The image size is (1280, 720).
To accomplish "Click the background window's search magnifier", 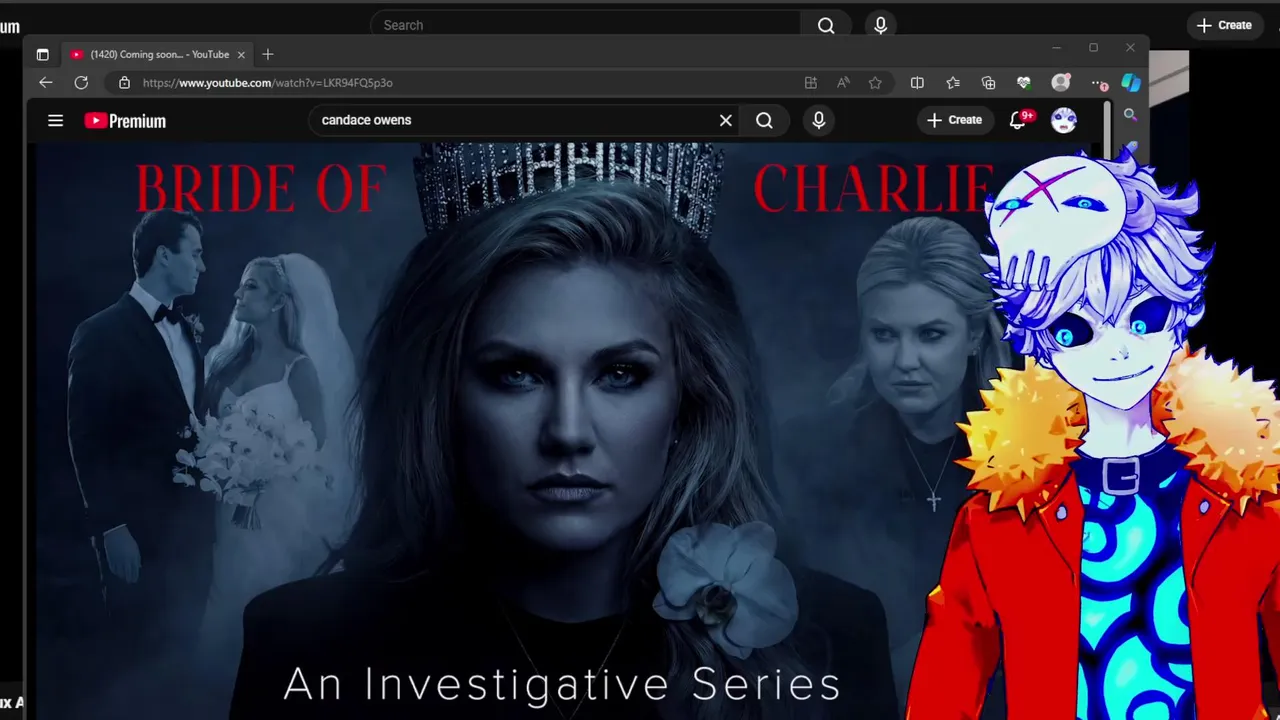I will click(826, 25).
